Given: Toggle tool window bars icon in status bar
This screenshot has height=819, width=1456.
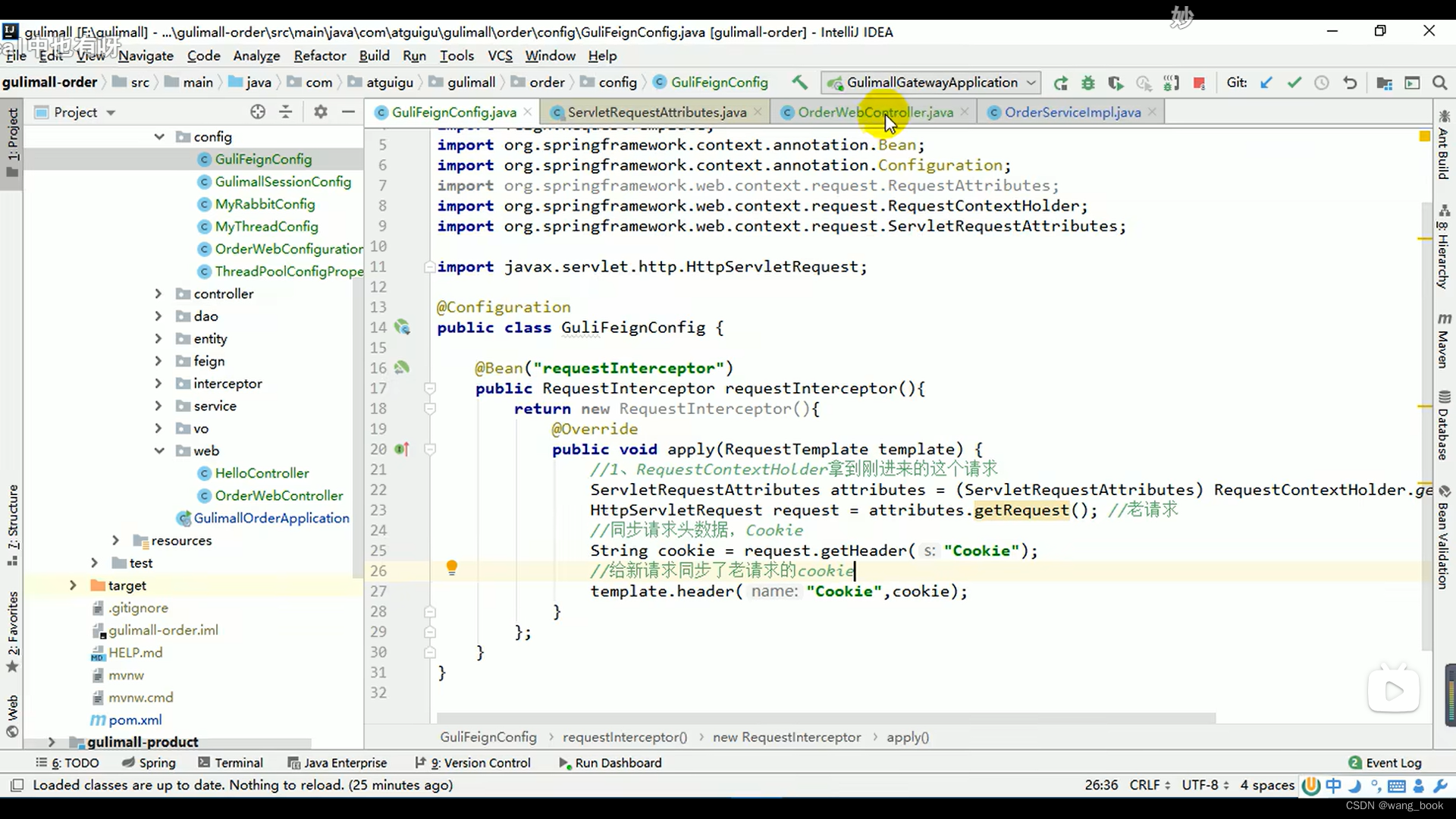Looking at the screenshot, I should [17, 785].
